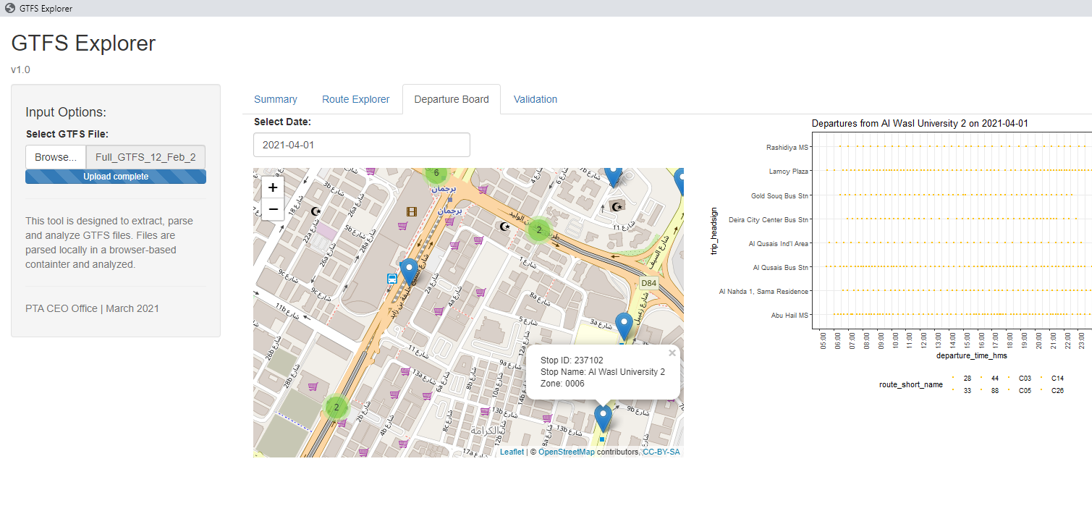This screenshot has width=1092, height=519.
Task: Zoom out on the map
Action: tap(273, 210)
